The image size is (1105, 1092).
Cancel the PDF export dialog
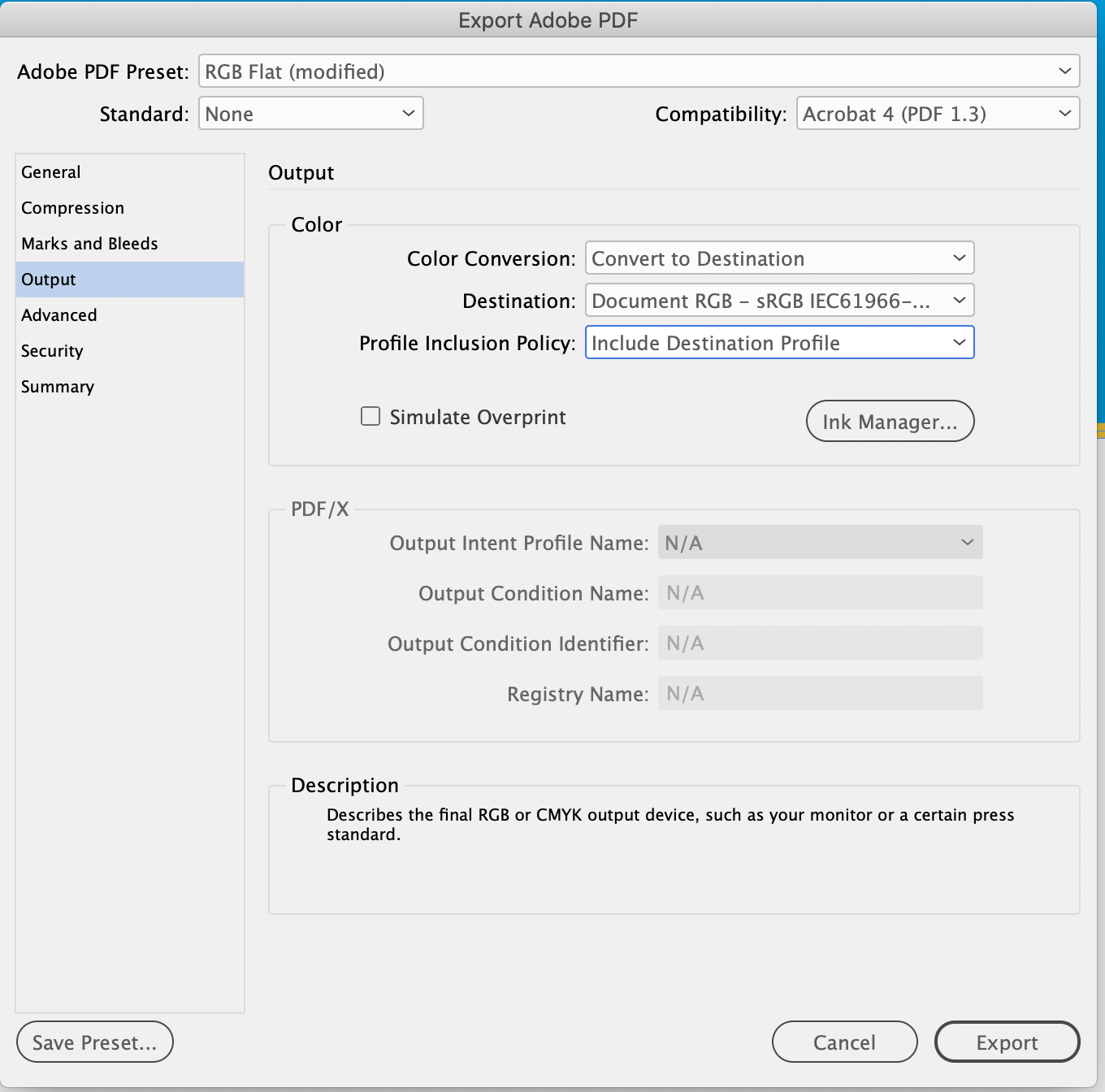[844, 1042]
